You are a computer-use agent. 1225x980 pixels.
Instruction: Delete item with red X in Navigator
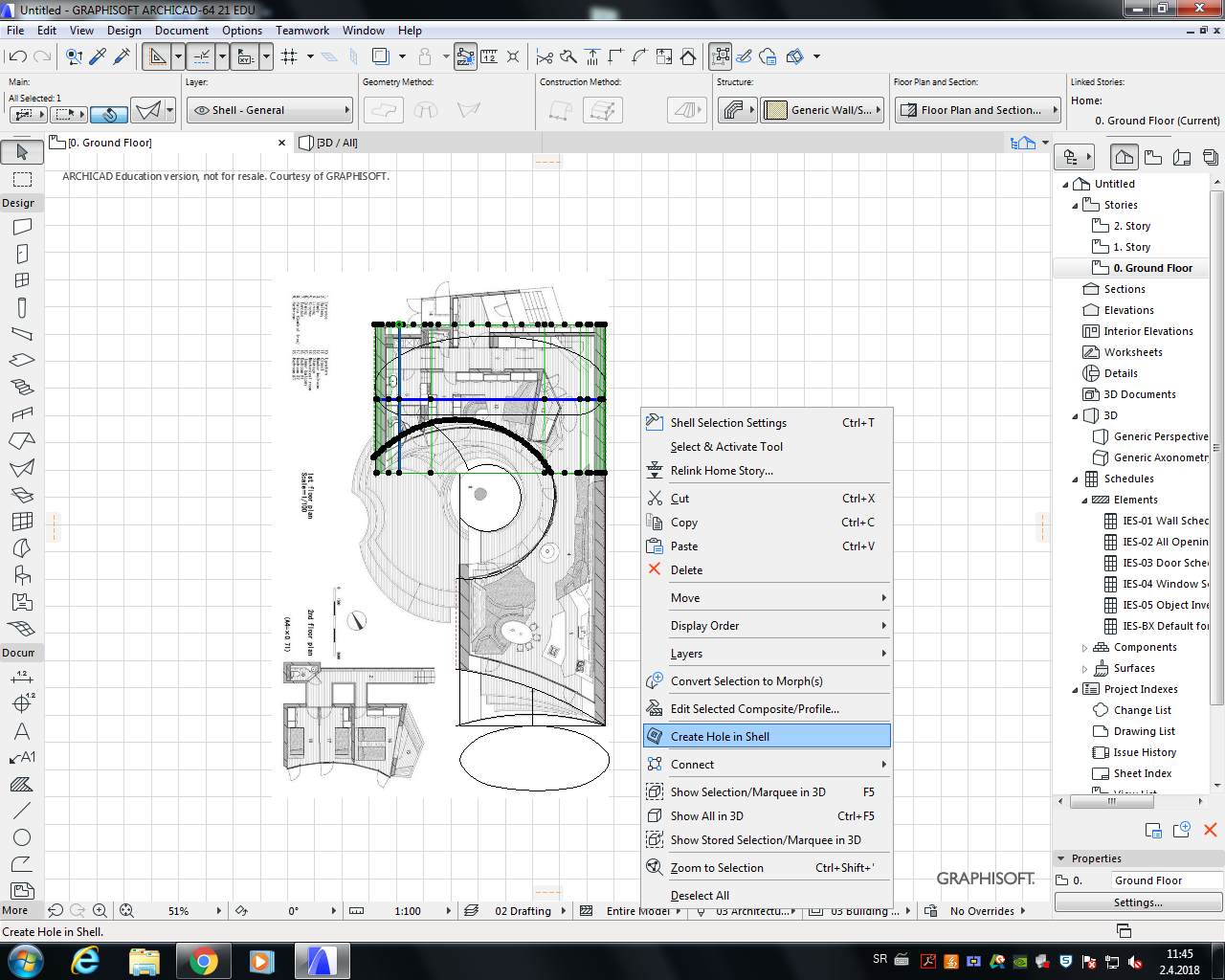point(1210,830)
